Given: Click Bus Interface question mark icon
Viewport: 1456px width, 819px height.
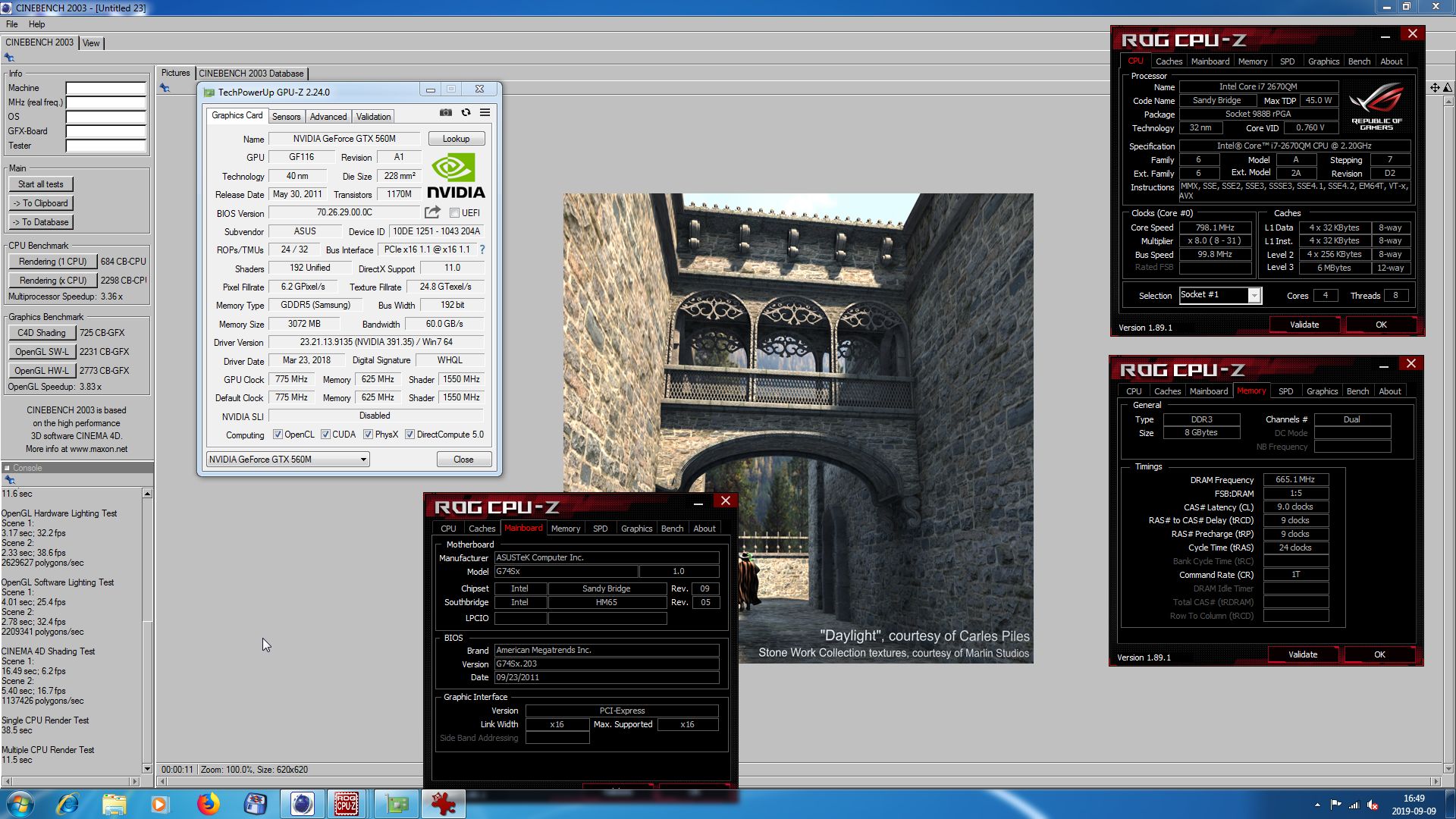Looking at the screenshot, I should click(482, 249).
